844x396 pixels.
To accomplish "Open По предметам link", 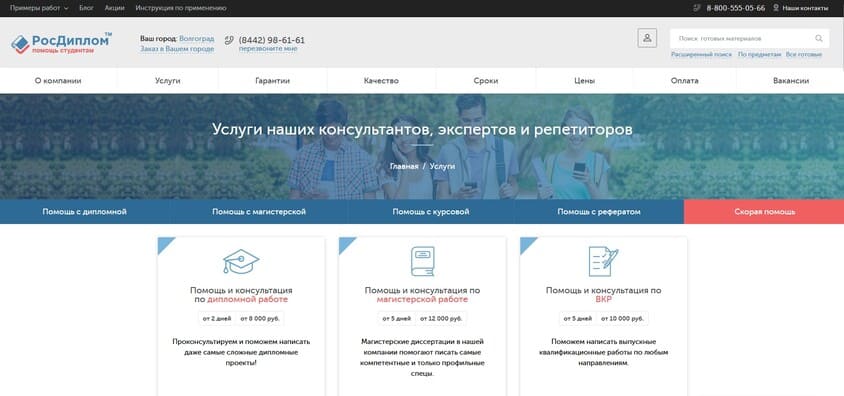I will [759, 54].
